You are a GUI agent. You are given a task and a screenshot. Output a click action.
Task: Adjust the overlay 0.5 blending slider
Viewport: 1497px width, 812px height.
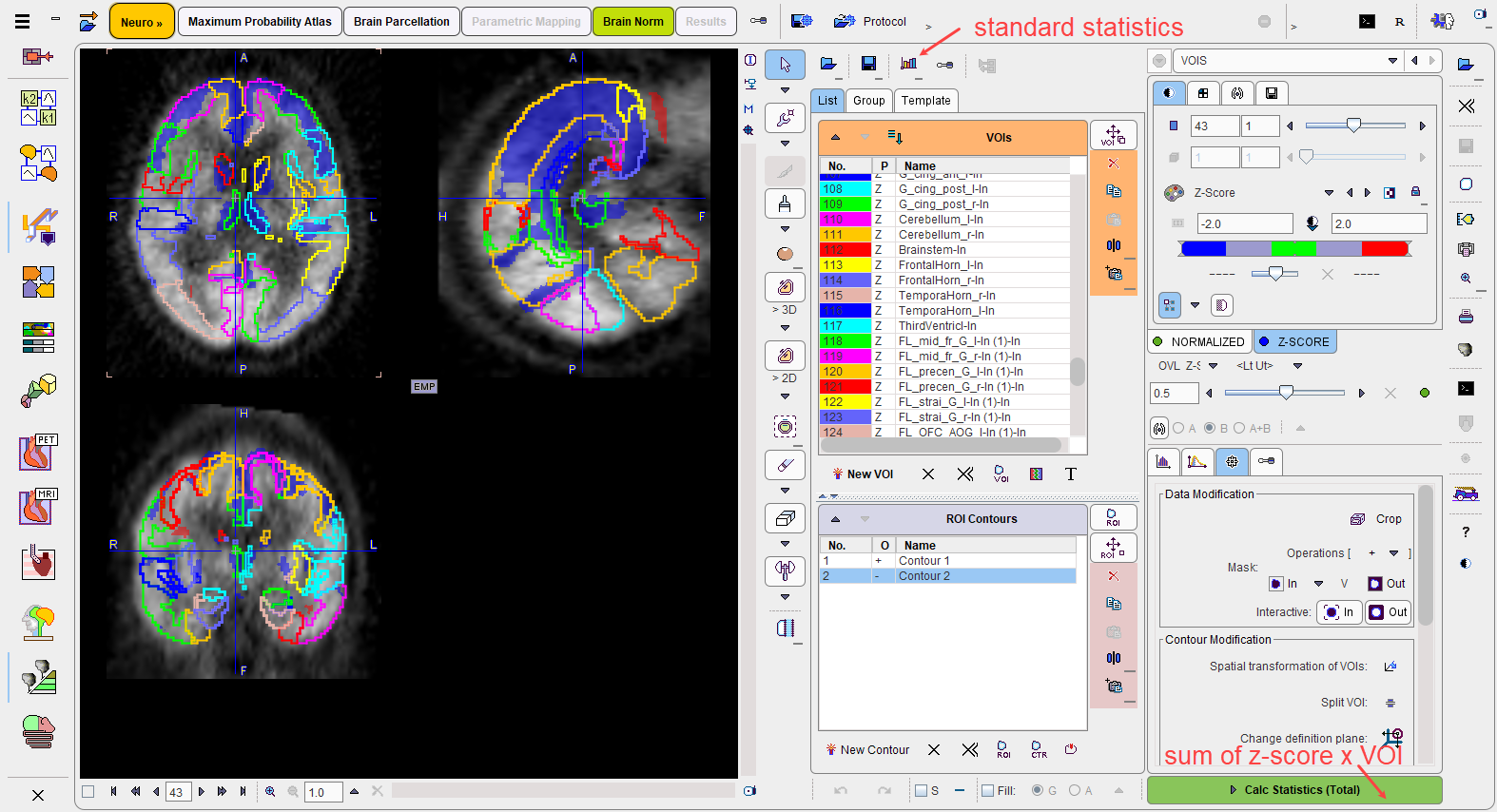click(x=1285, y=393)
